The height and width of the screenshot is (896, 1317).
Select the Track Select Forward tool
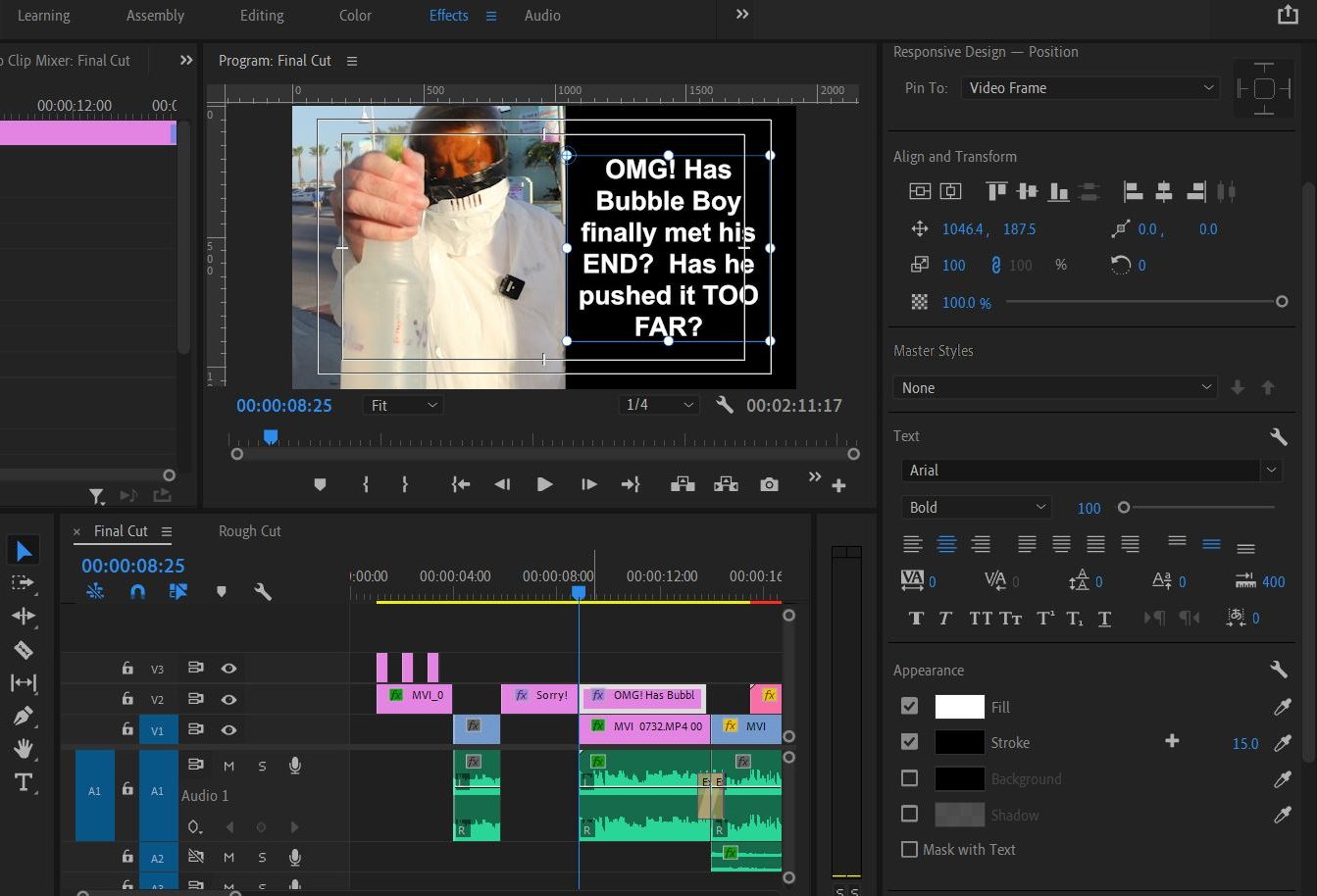pyautogui.click(x=24, y=583)
